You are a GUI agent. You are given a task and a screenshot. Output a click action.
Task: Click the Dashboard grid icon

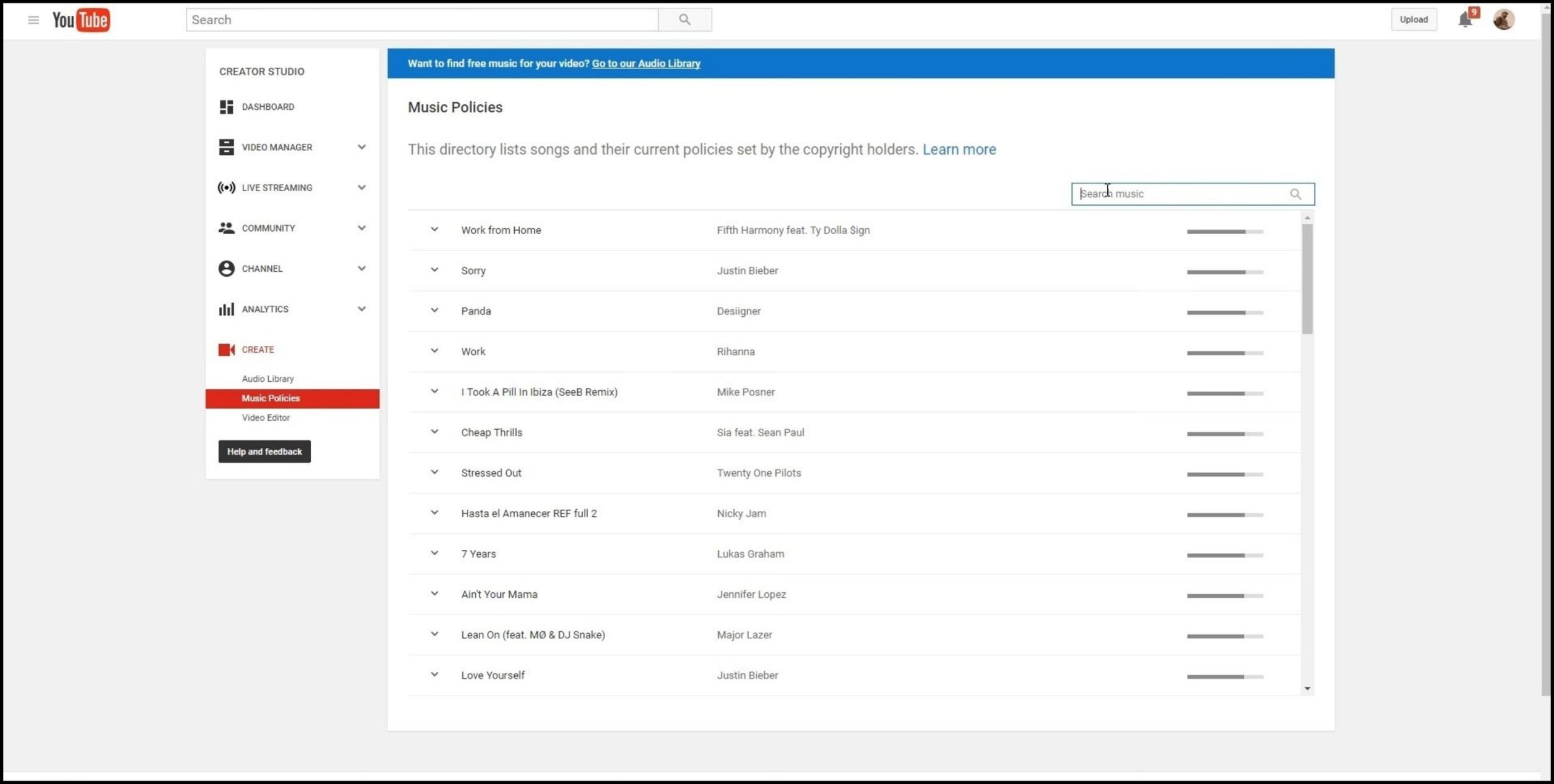(x=226, y=107)
